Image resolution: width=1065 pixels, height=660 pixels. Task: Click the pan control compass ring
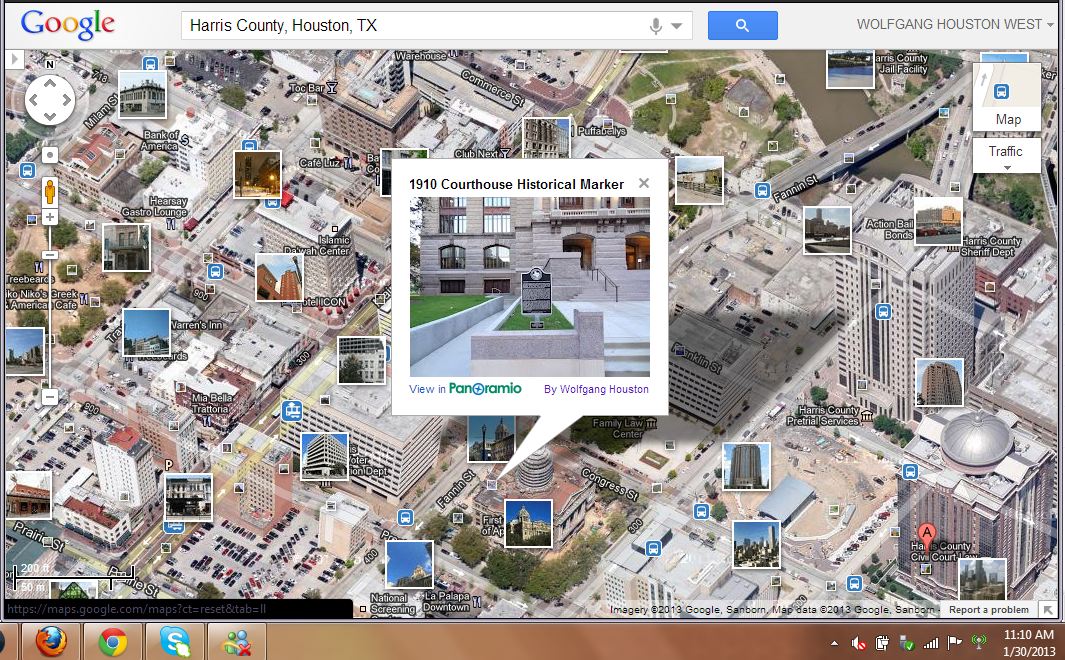tap(50, 100)
